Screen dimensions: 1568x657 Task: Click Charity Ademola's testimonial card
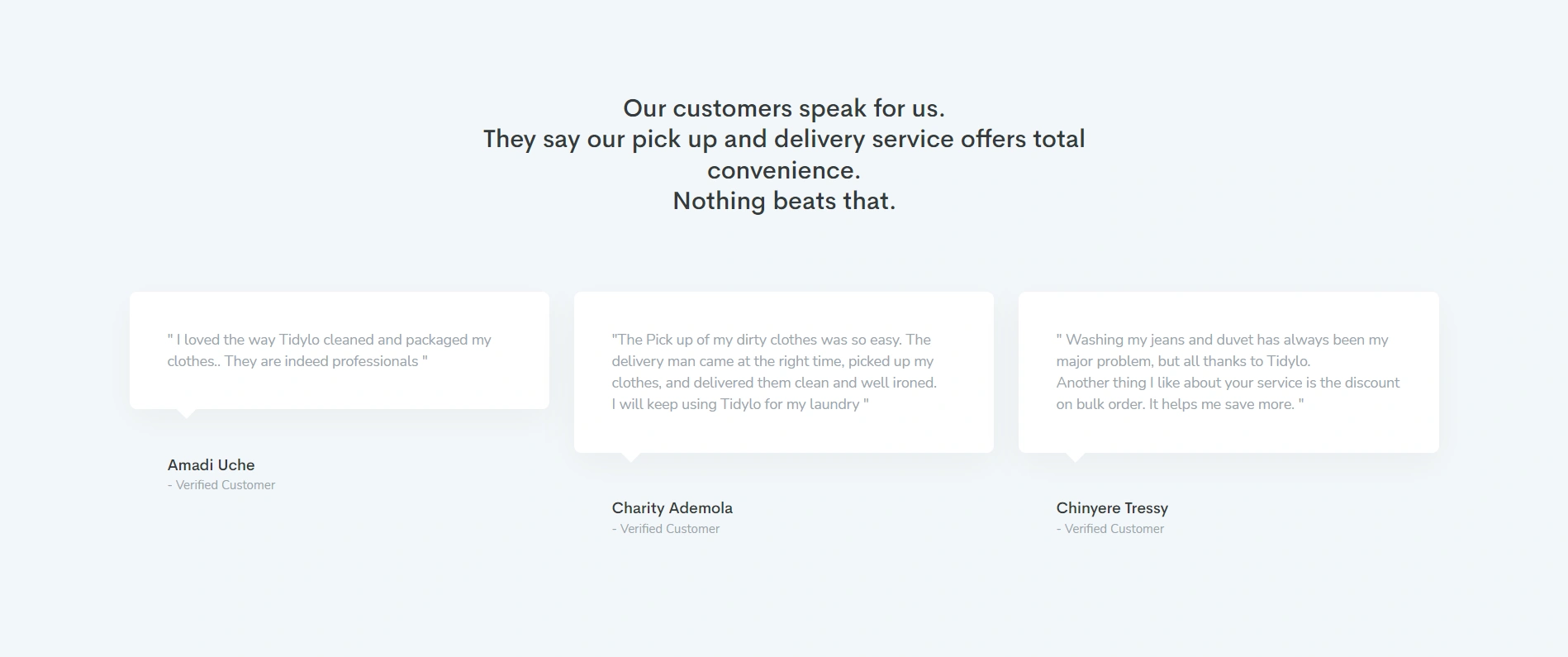(784, 372)
